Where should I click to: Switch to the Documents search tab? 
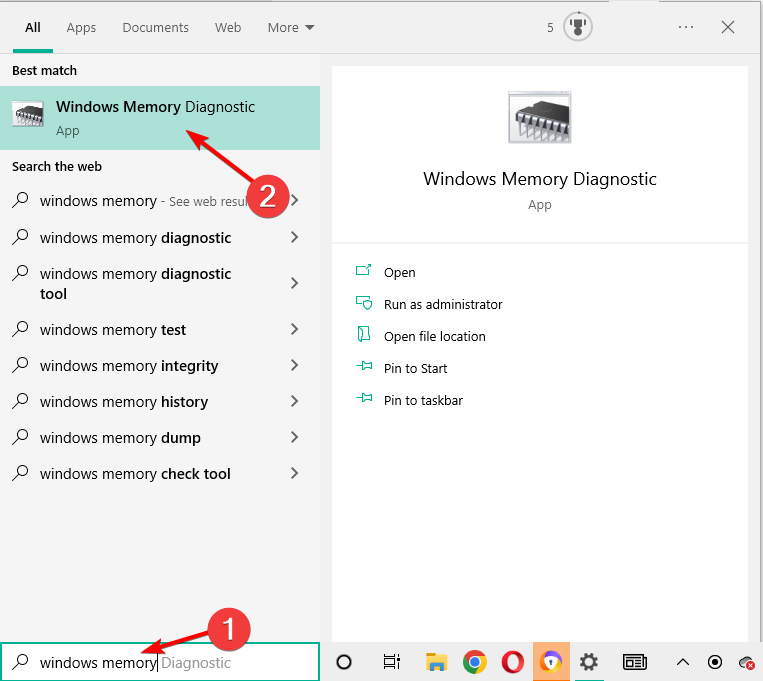click(x=155, y=28)
